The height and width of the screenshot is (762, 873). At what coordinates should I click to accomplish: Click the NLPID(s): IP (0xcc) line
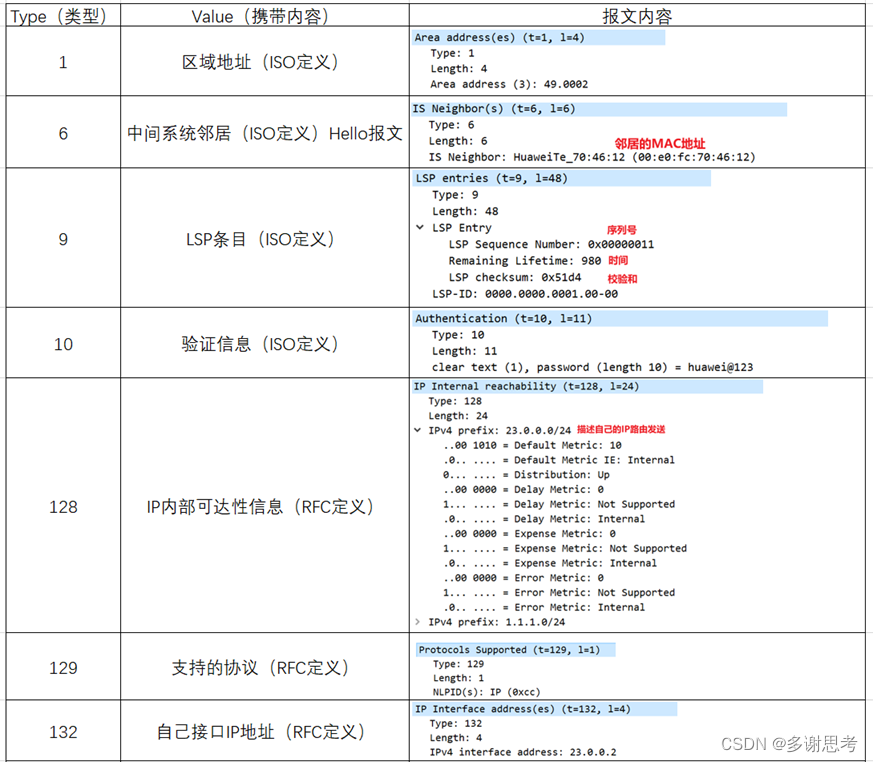487,692
